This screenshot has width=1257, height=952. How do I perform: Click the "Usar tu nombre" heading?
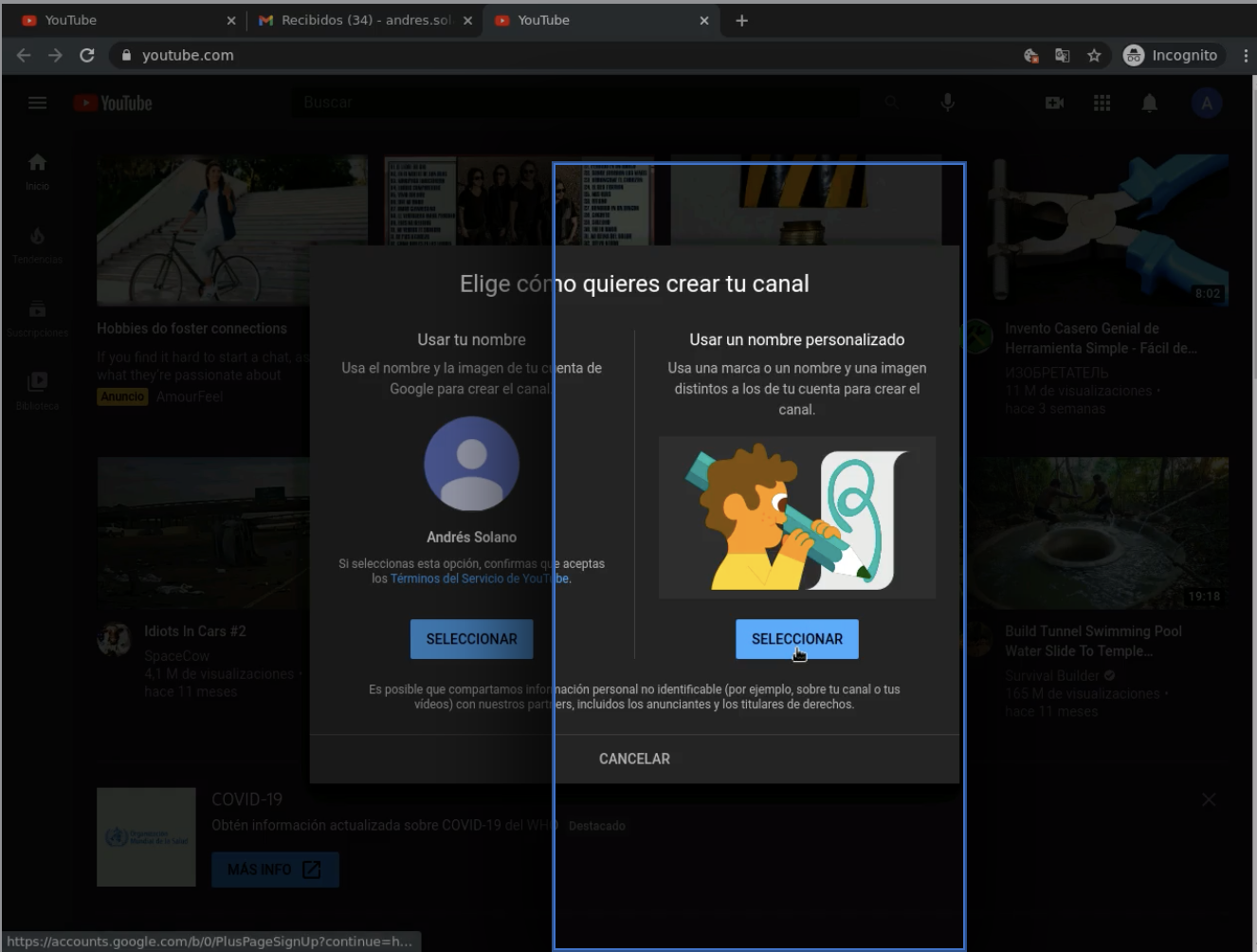471,339
